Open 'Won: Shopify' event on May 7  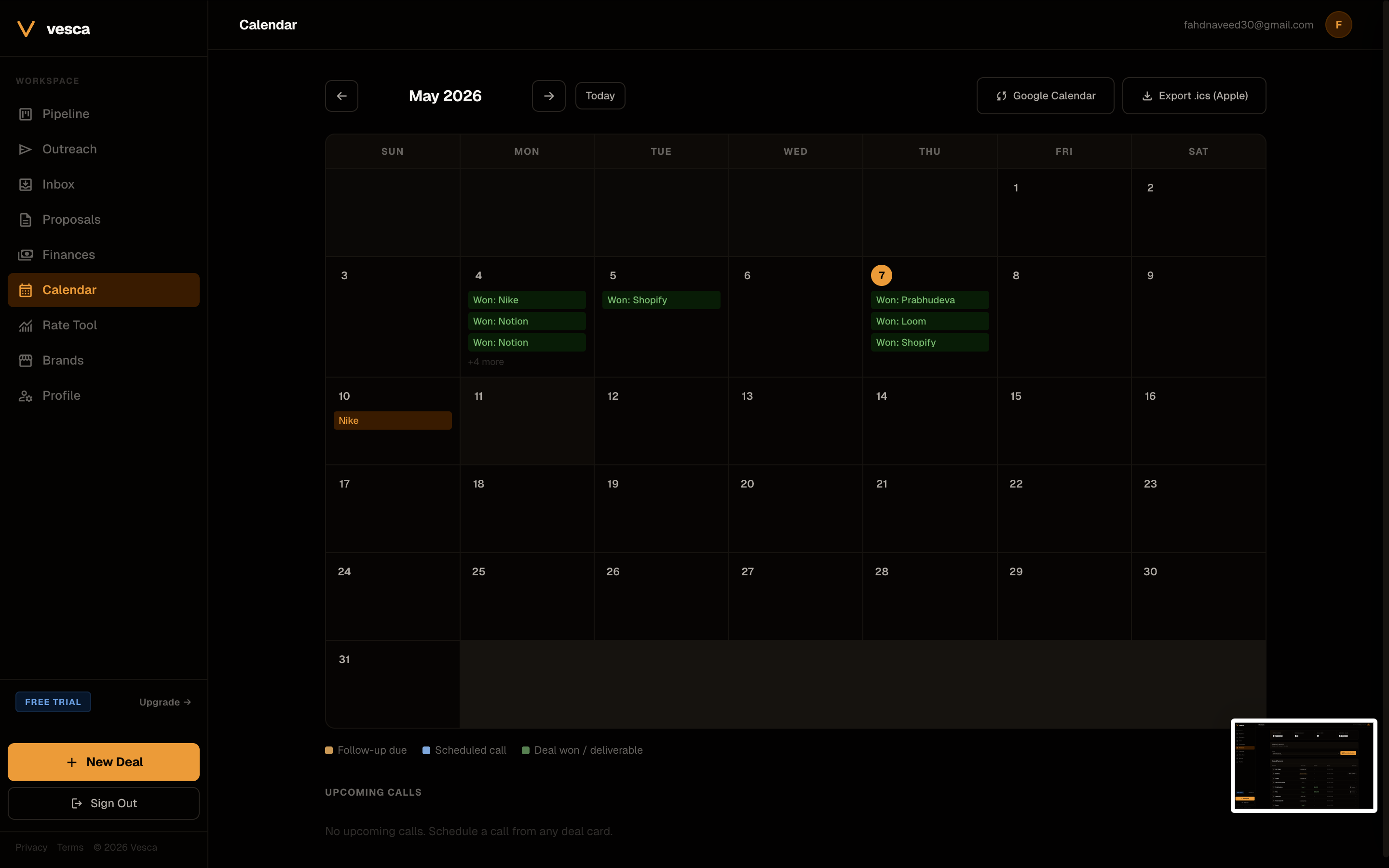click(x=930, y=343)
